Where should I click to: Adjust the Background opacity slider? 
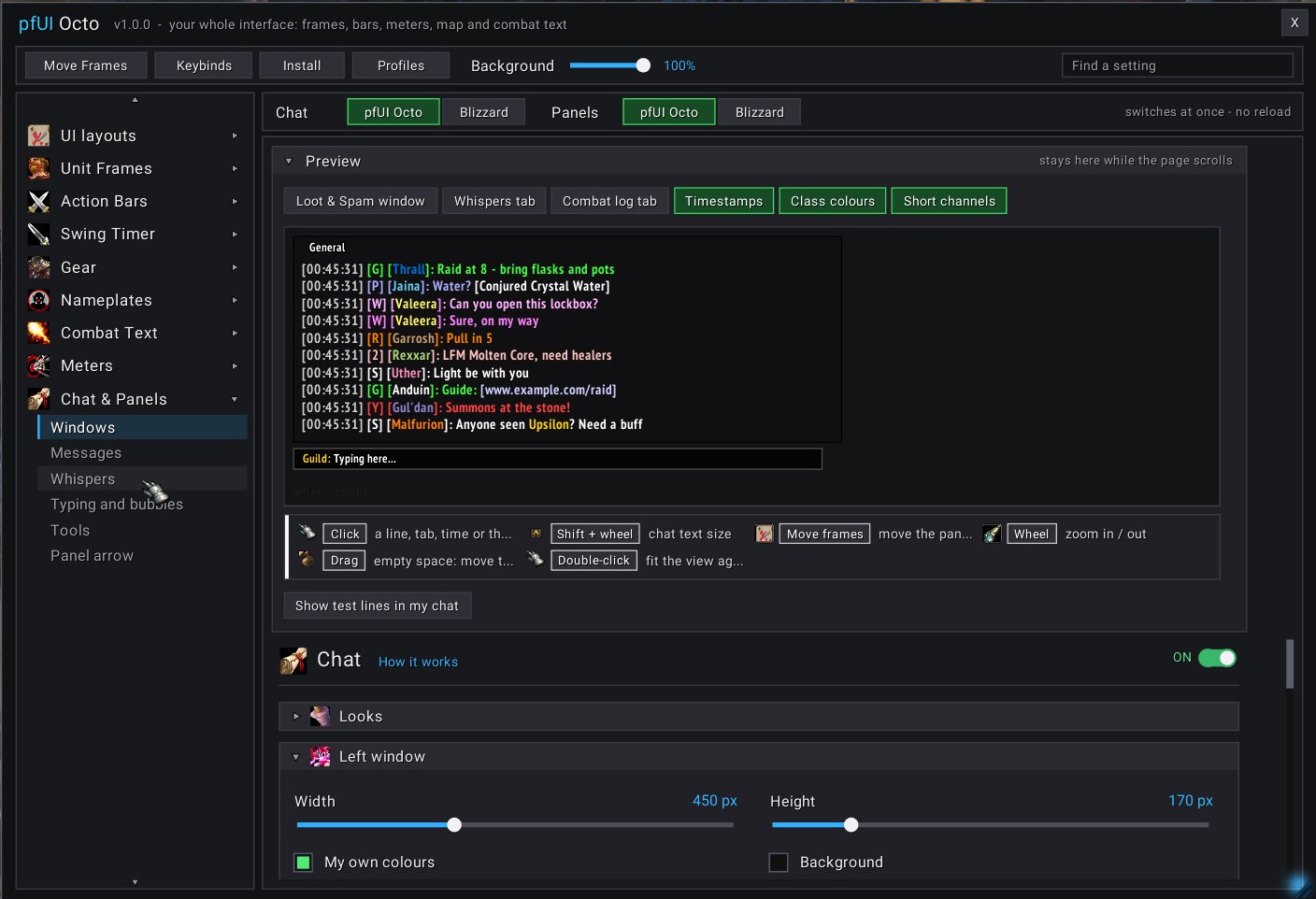coord(609,65)
